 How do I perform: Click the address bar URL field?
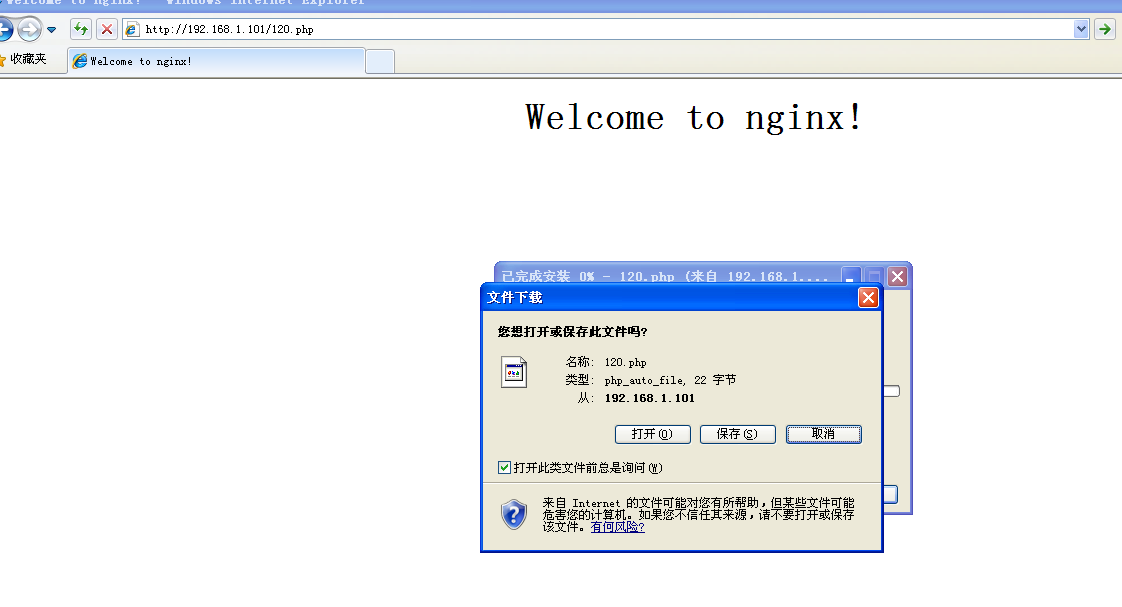(x=607, y=29)
